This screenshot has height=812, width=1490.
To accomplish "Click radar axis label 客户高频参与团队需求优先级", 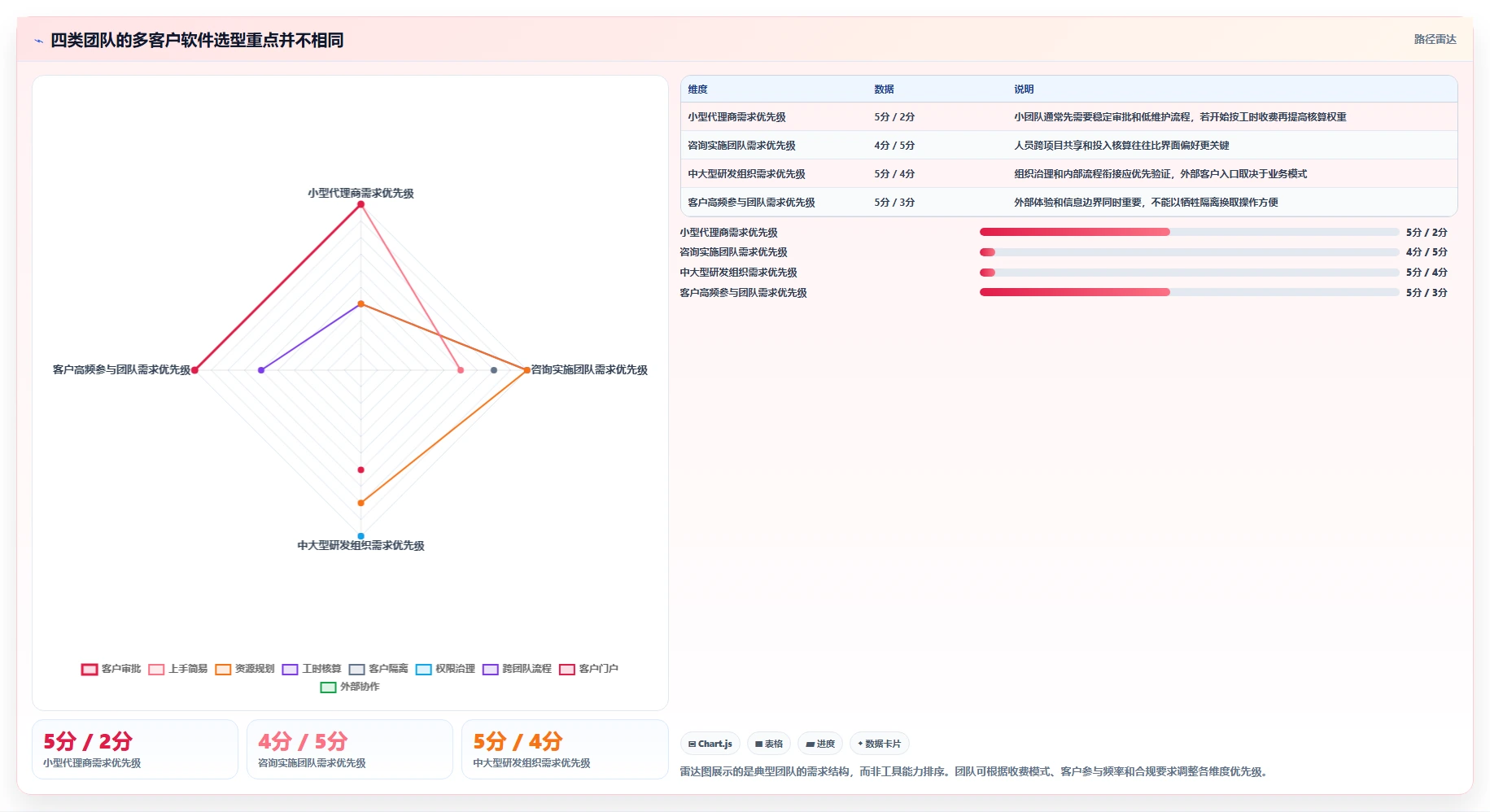I will click(121, 370).
